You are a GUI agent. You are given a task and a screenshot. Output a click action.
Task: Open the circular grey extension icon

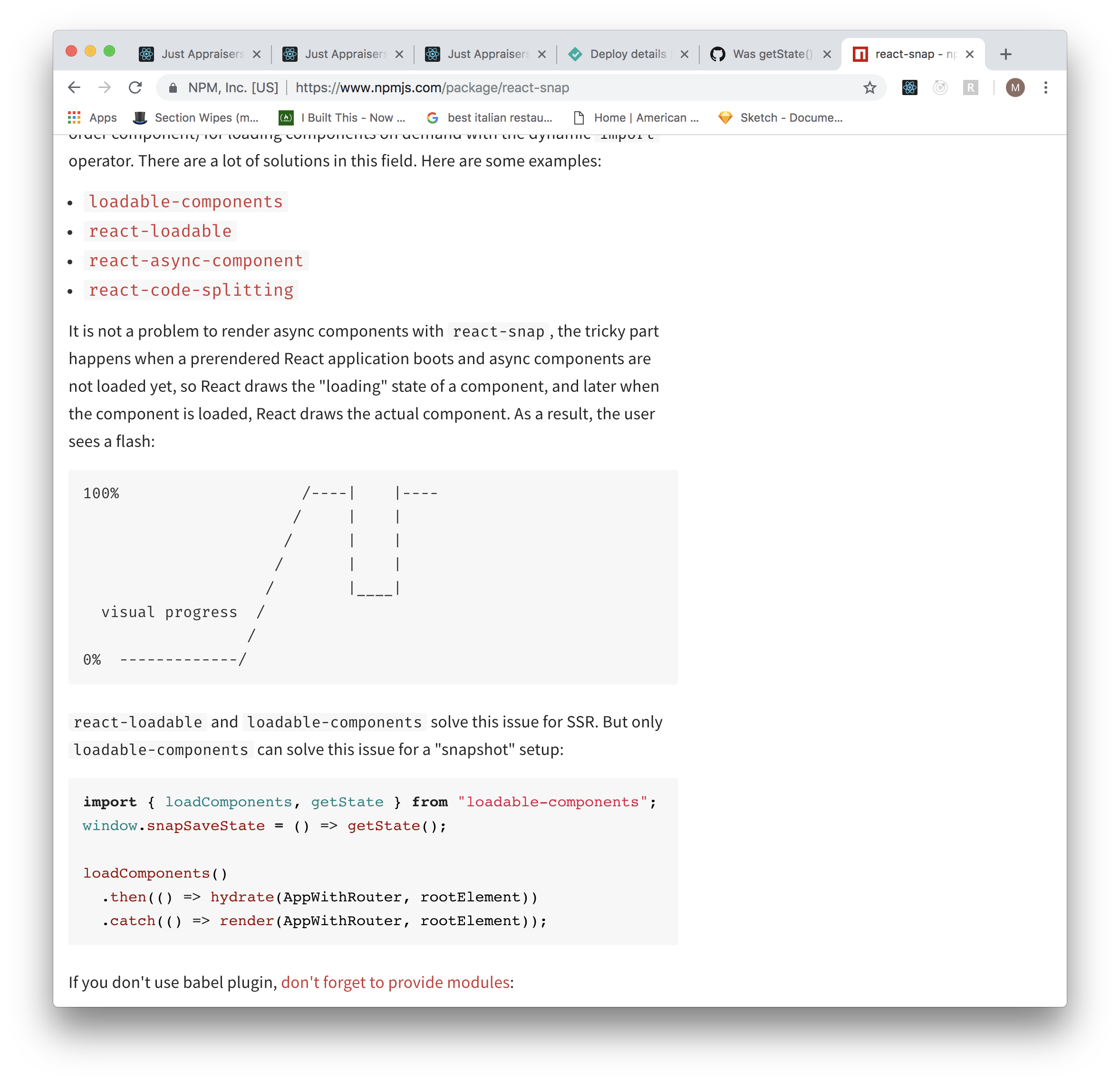pyautogui.click(x=940, y=87)
